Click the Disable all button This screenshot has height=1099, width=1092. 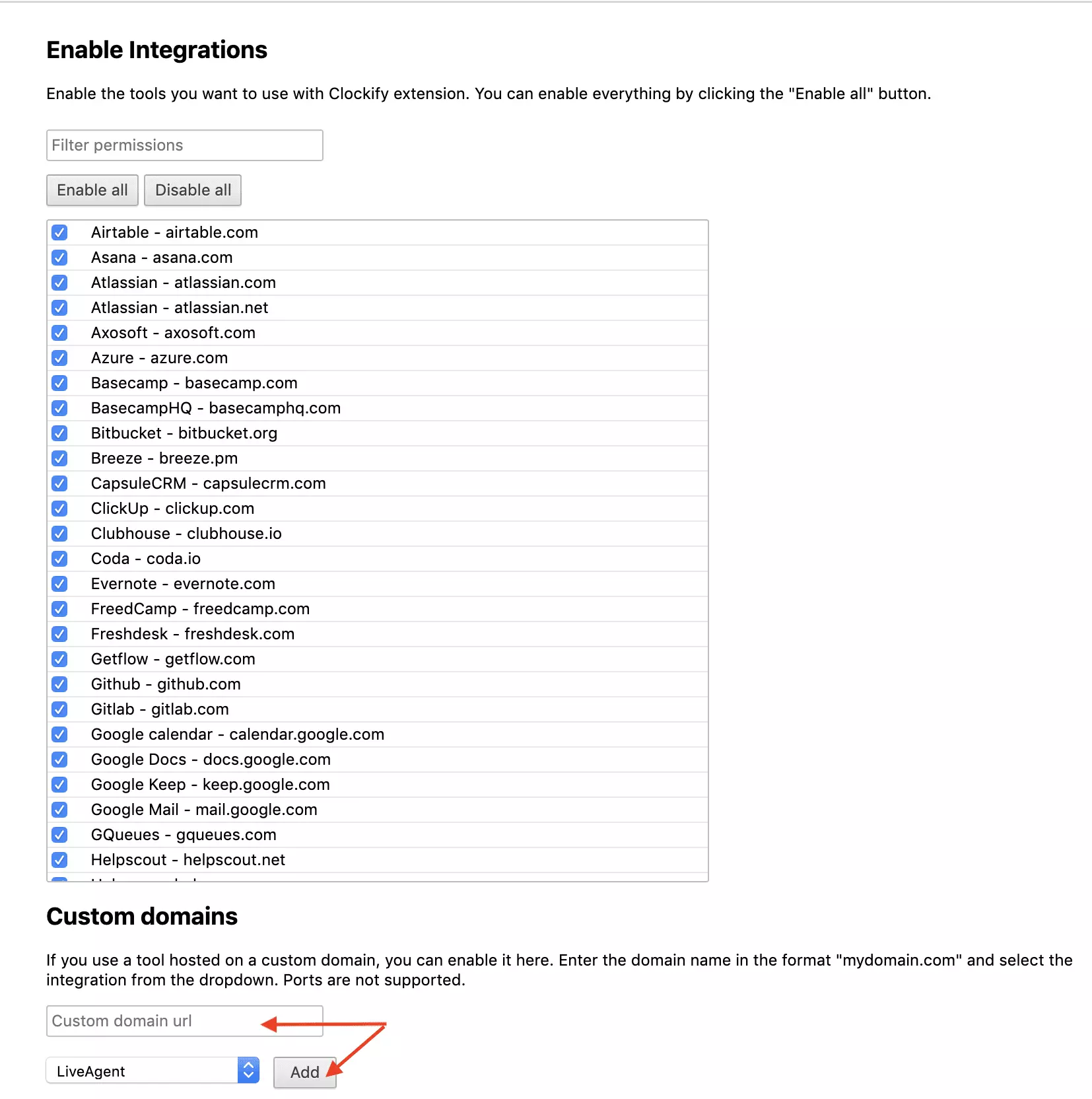click(x=193, y=190)
